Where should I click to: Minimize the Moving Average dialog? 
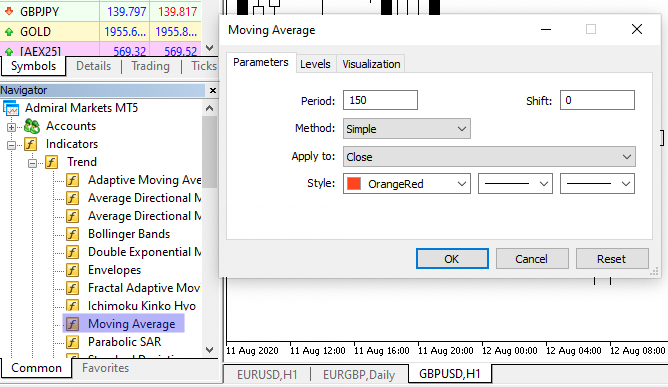(x=546, y=29)
